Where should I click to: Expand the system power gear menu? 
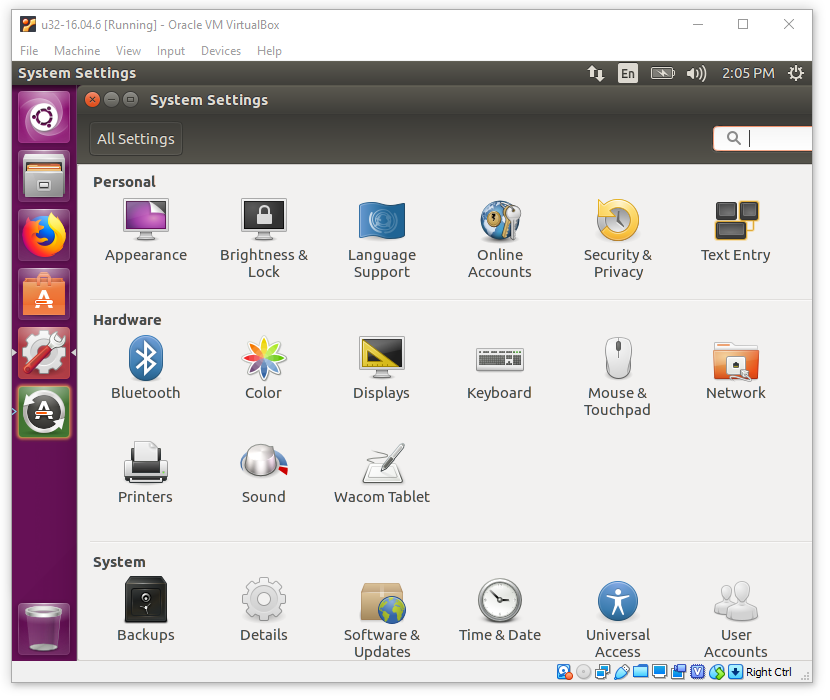click(x=795, y=73)
